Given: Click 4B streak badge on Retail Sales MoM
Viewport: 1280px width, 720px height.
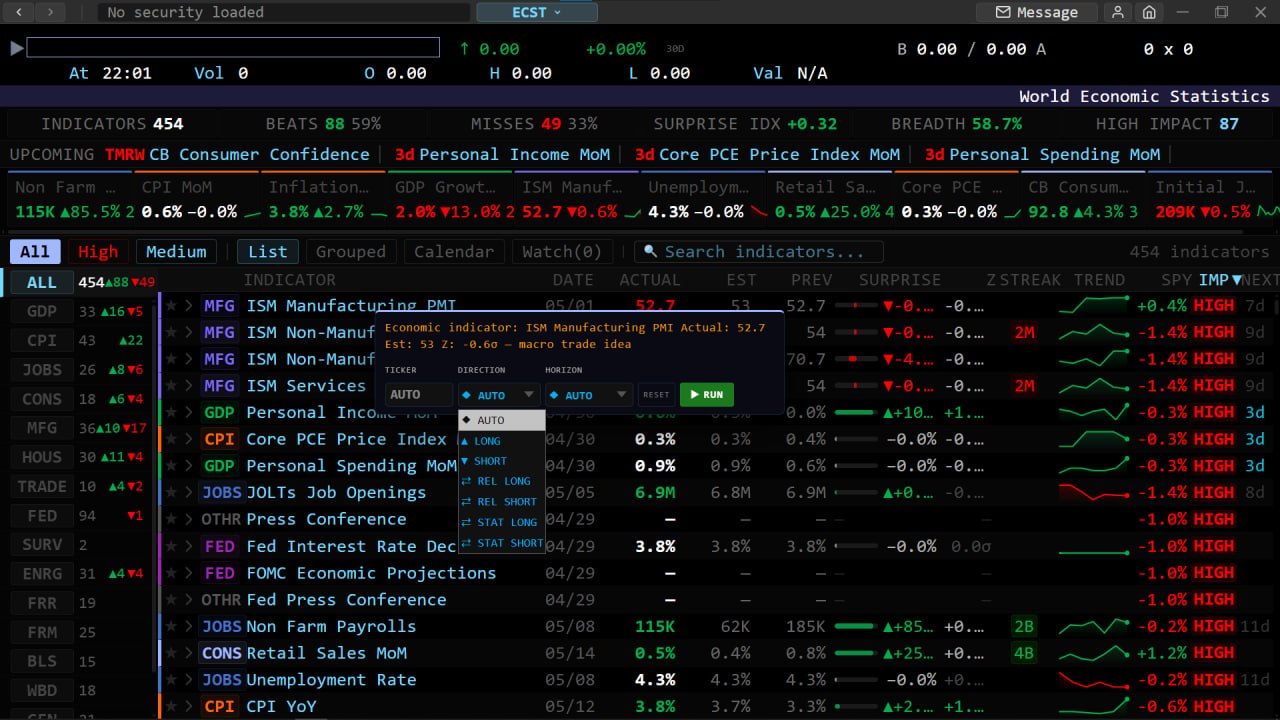Looking at the screenshot, I should click(x=1024, y=653).
